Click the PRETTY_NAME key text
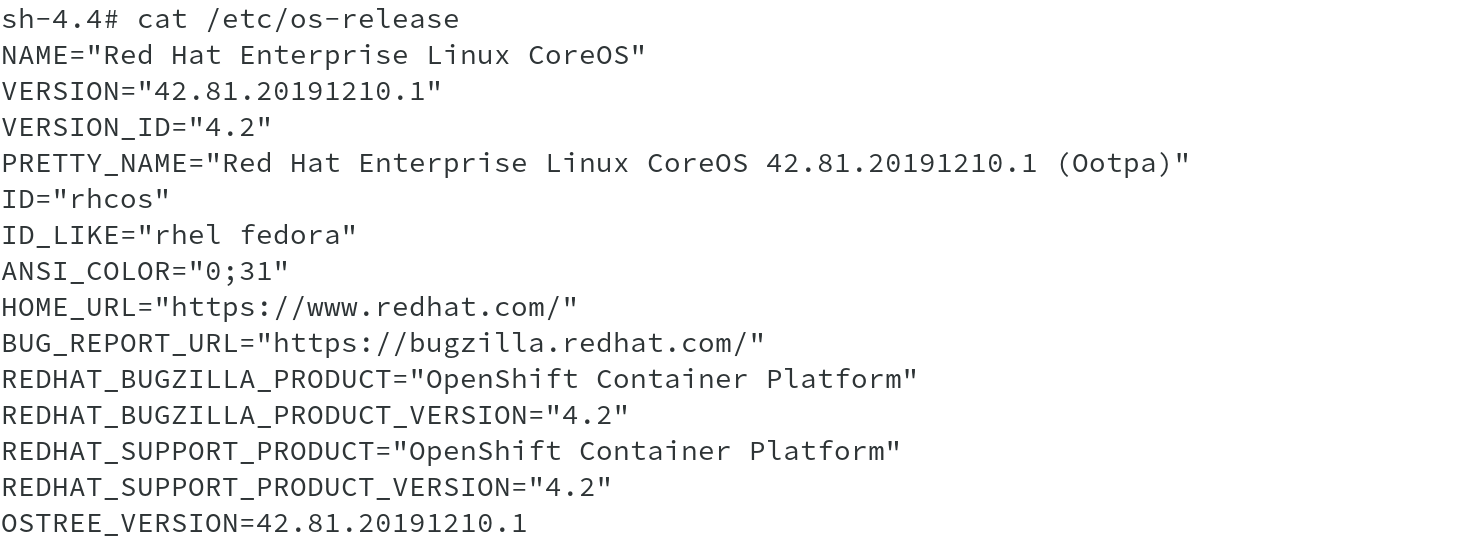 click(93, 163)
